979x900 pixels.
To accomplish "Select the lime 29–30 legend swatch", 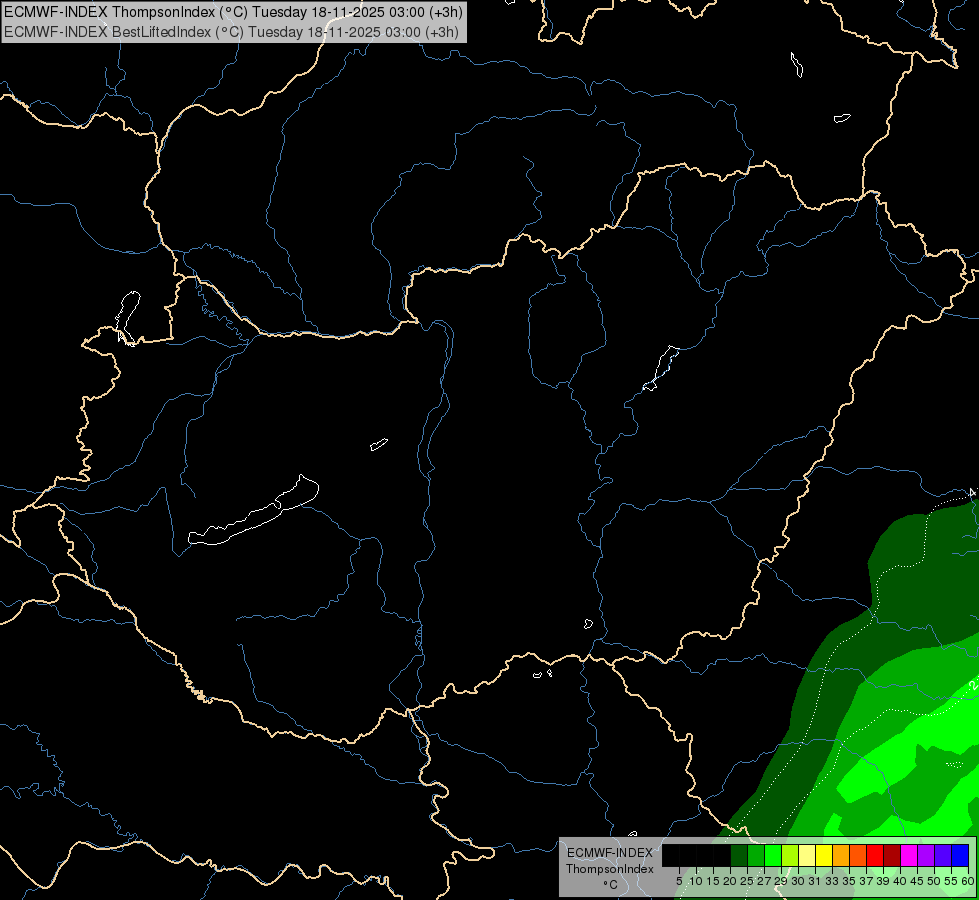I will click(790, 855).
